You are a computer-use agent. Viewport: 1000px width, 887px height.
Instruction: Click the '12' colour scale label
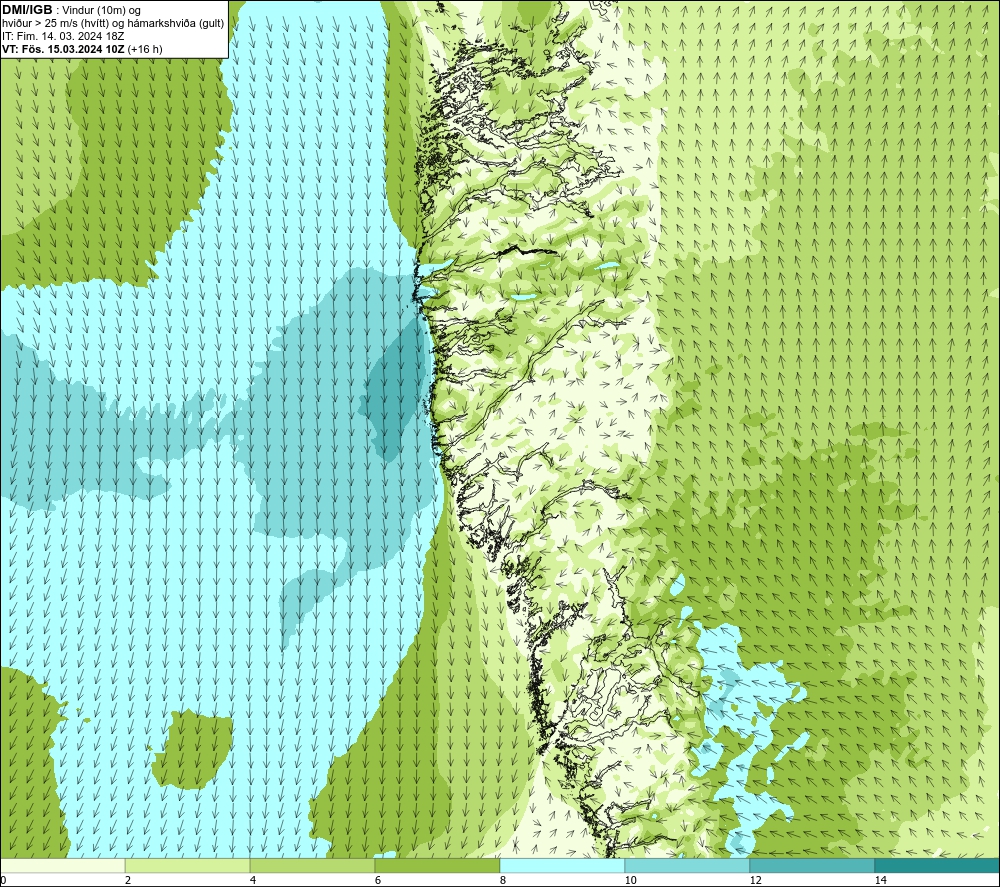coord(755,881)
